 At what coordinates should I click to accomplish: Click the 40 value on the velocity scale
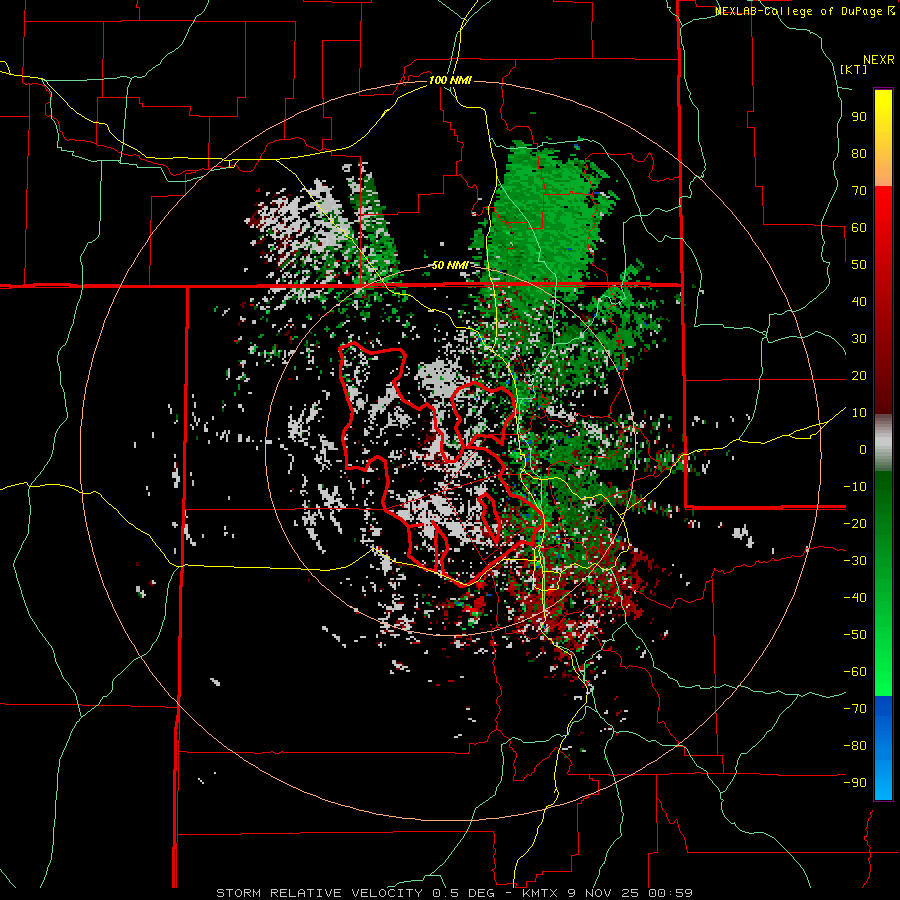click(x=859, y=301)
